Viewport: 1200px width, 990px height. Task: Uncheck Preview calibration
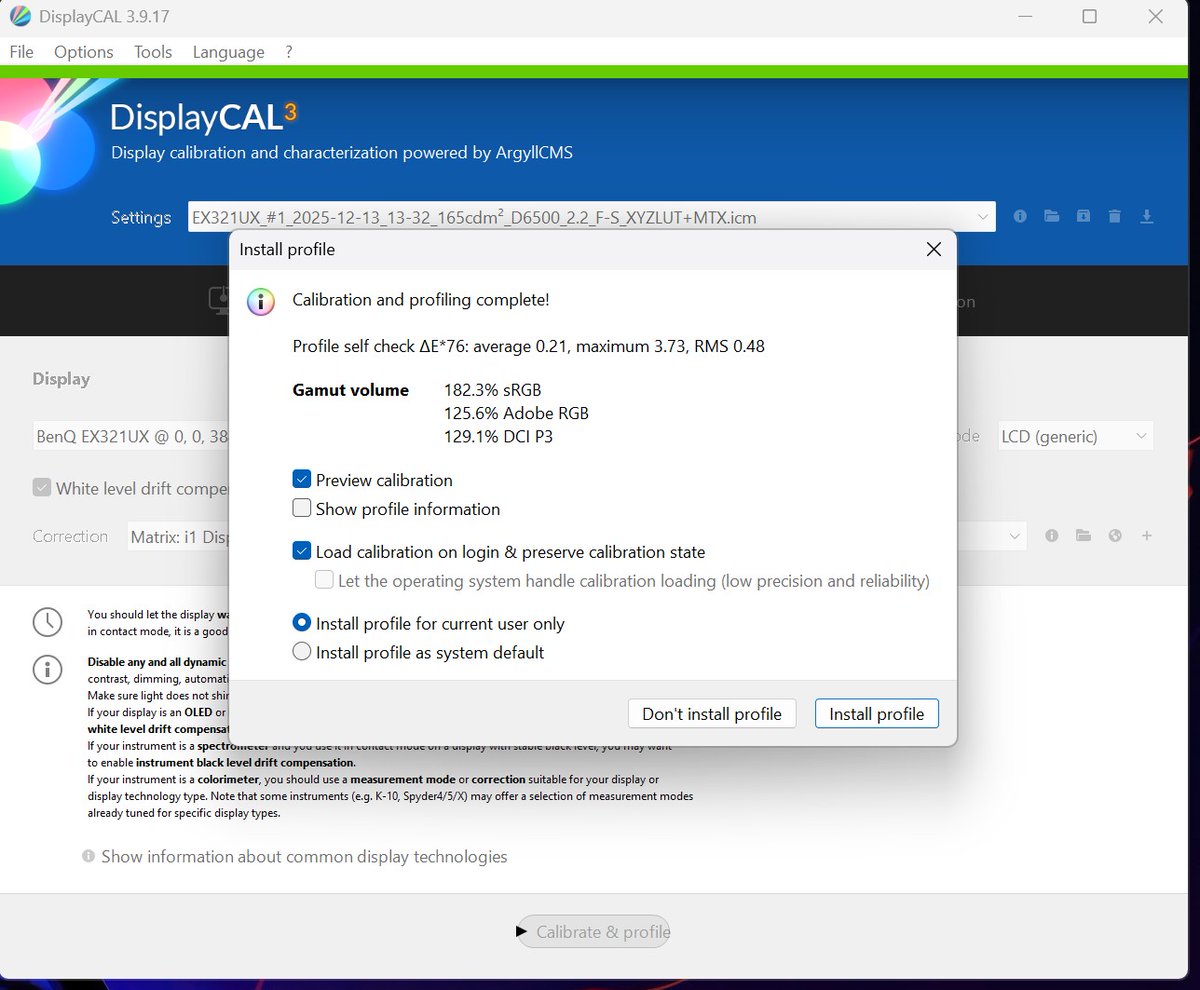tap(302, 480)
